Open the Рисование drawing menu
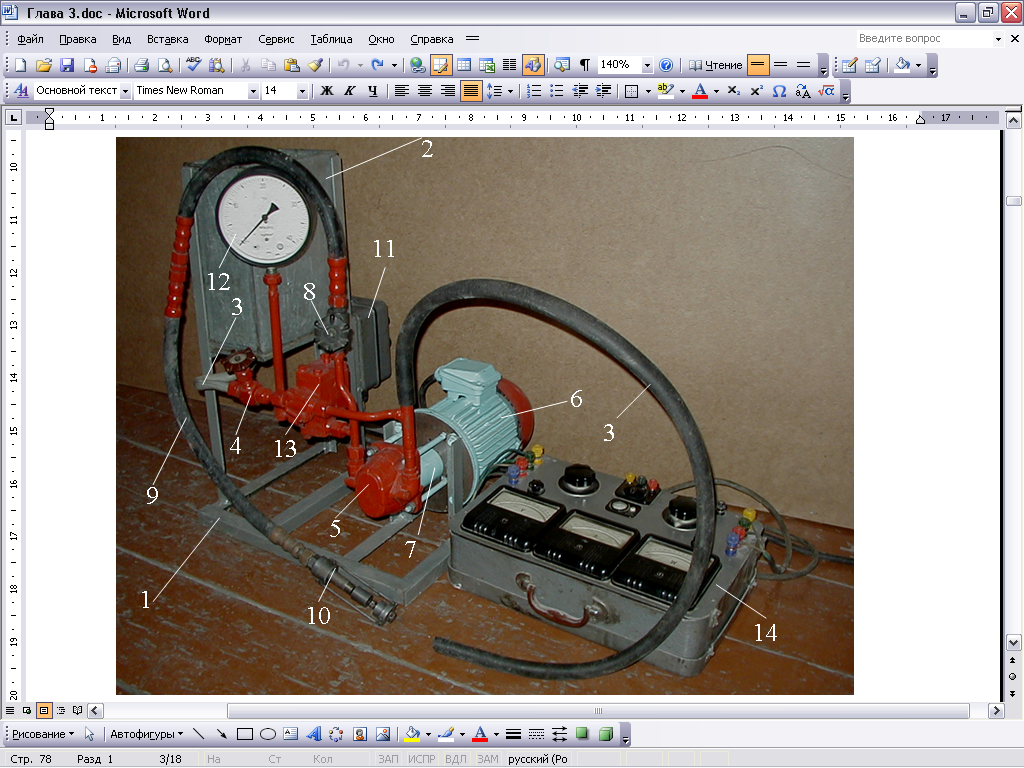Screen dimensions: 1024x768 pos(42,734)
